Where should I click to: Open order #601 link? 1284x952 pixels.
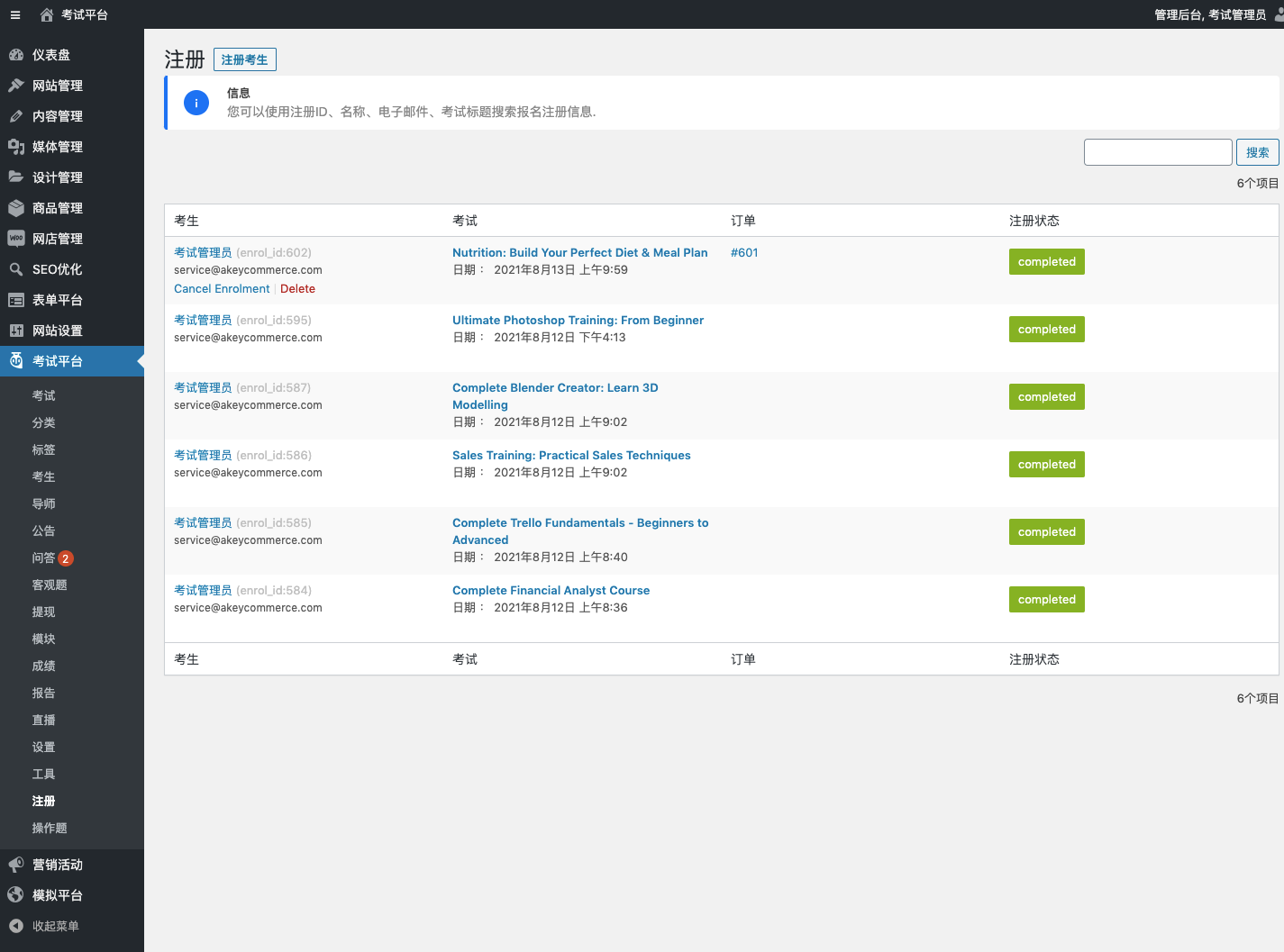744,253
